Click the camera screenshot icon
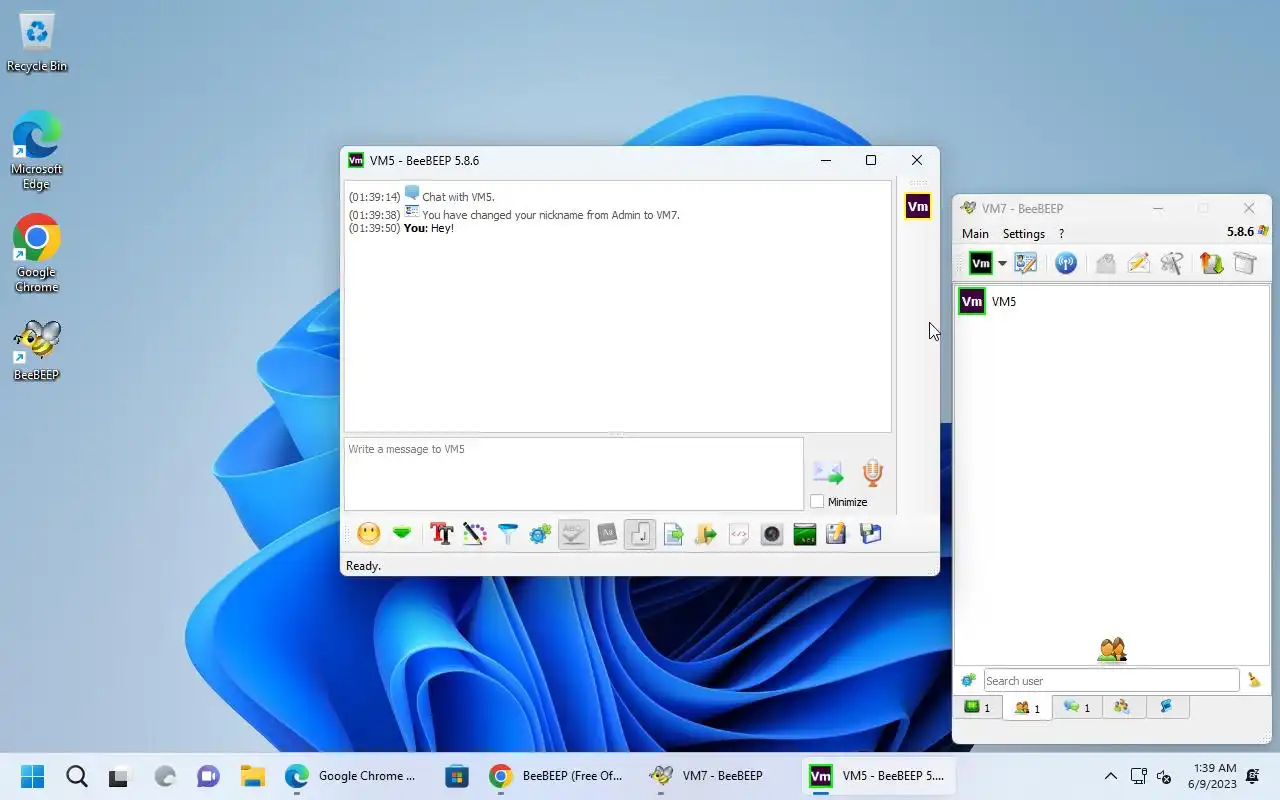This screenshot has height=800, width=1280. pos(772,534)
